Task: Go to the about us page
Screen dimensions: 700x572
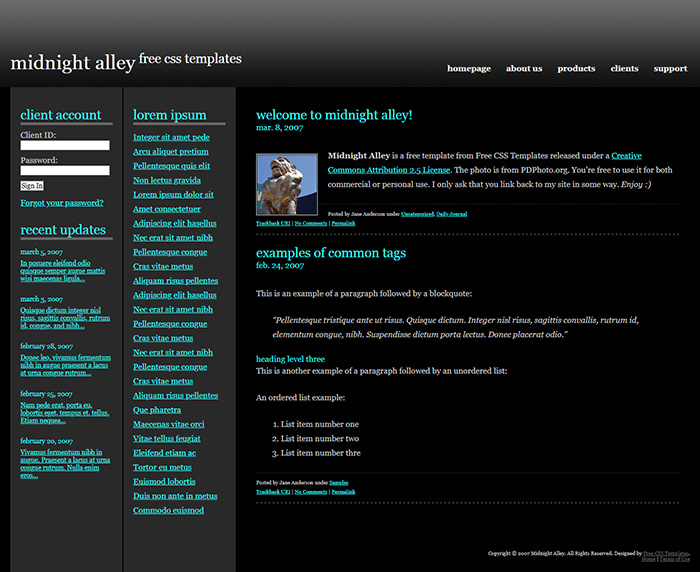Action: (524, 68)
